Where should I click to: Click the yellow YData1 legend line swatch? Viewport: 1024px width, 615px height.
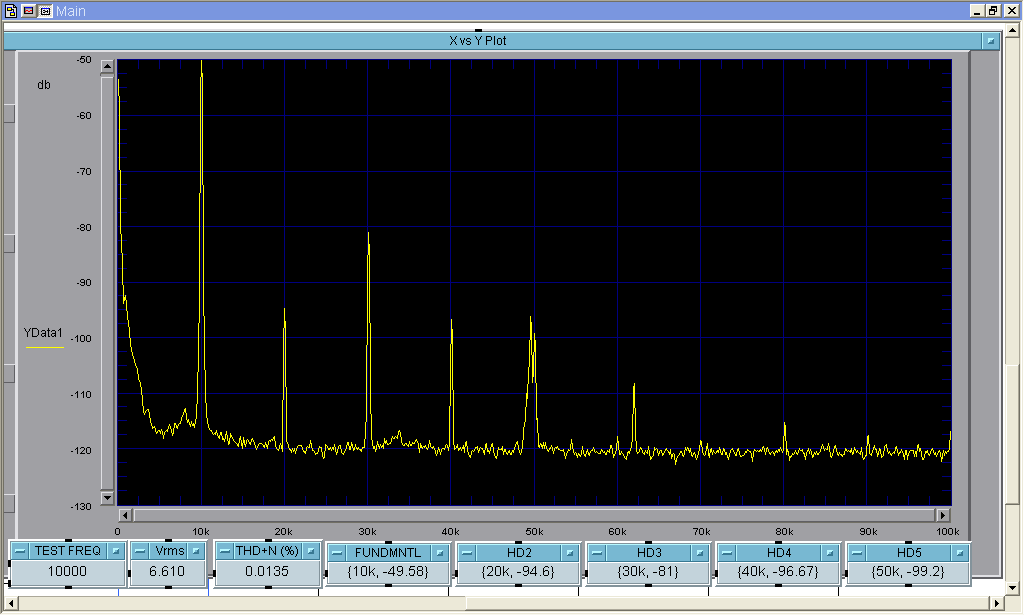44,347
